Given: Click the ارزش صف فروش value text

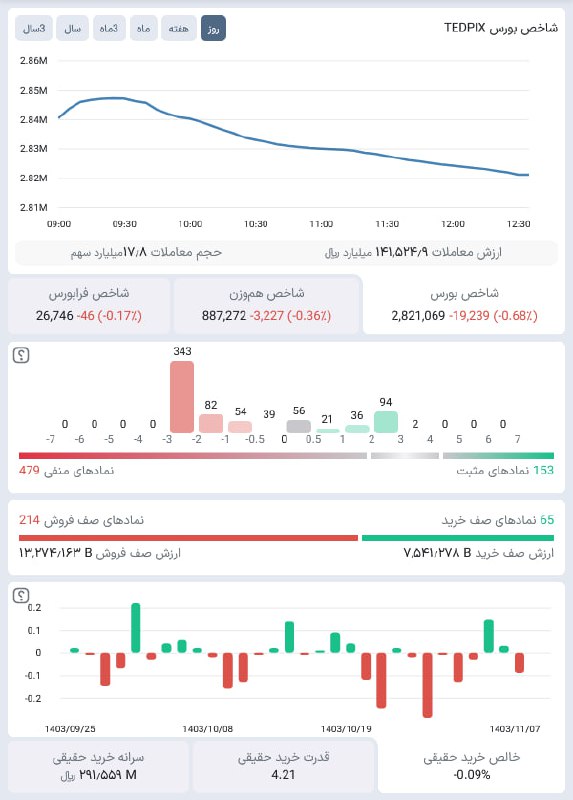Looking at the screenshot, I should click(x=100, y=553).
